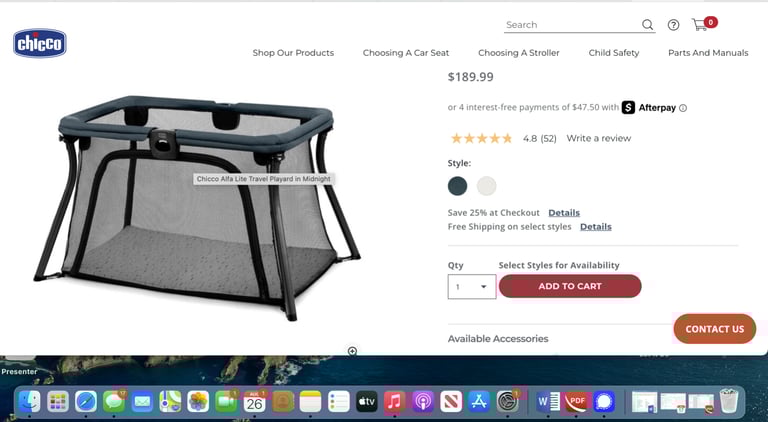Expand the Qty dropdown
The width and height of the screenshot is (768, 422).
click(x=472, y=286)
